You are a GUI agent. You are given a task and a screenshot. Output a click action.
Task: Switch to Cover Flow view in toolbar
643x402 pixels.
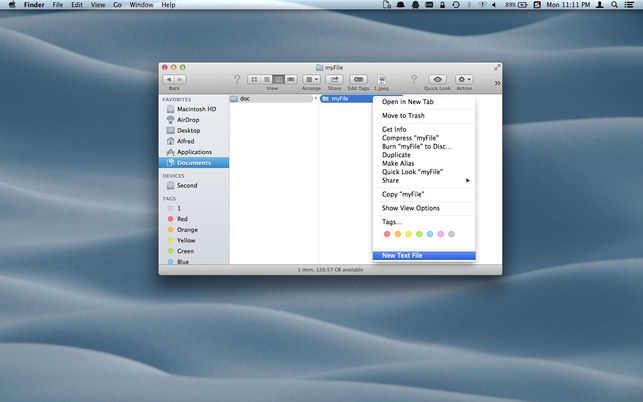[x=291, y=79]
